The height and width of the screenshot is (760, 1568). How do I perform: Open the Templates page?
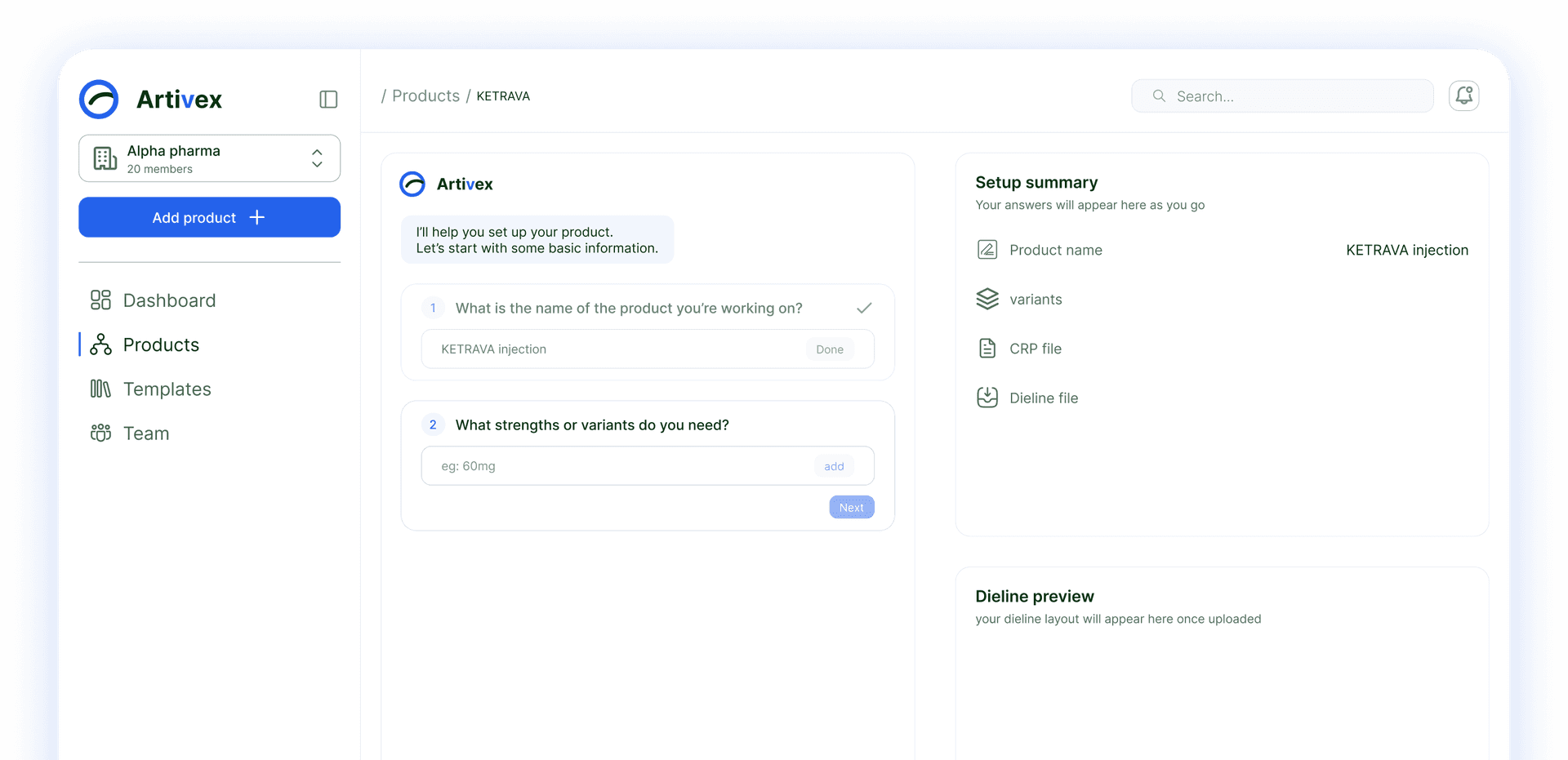click(167, 389)
